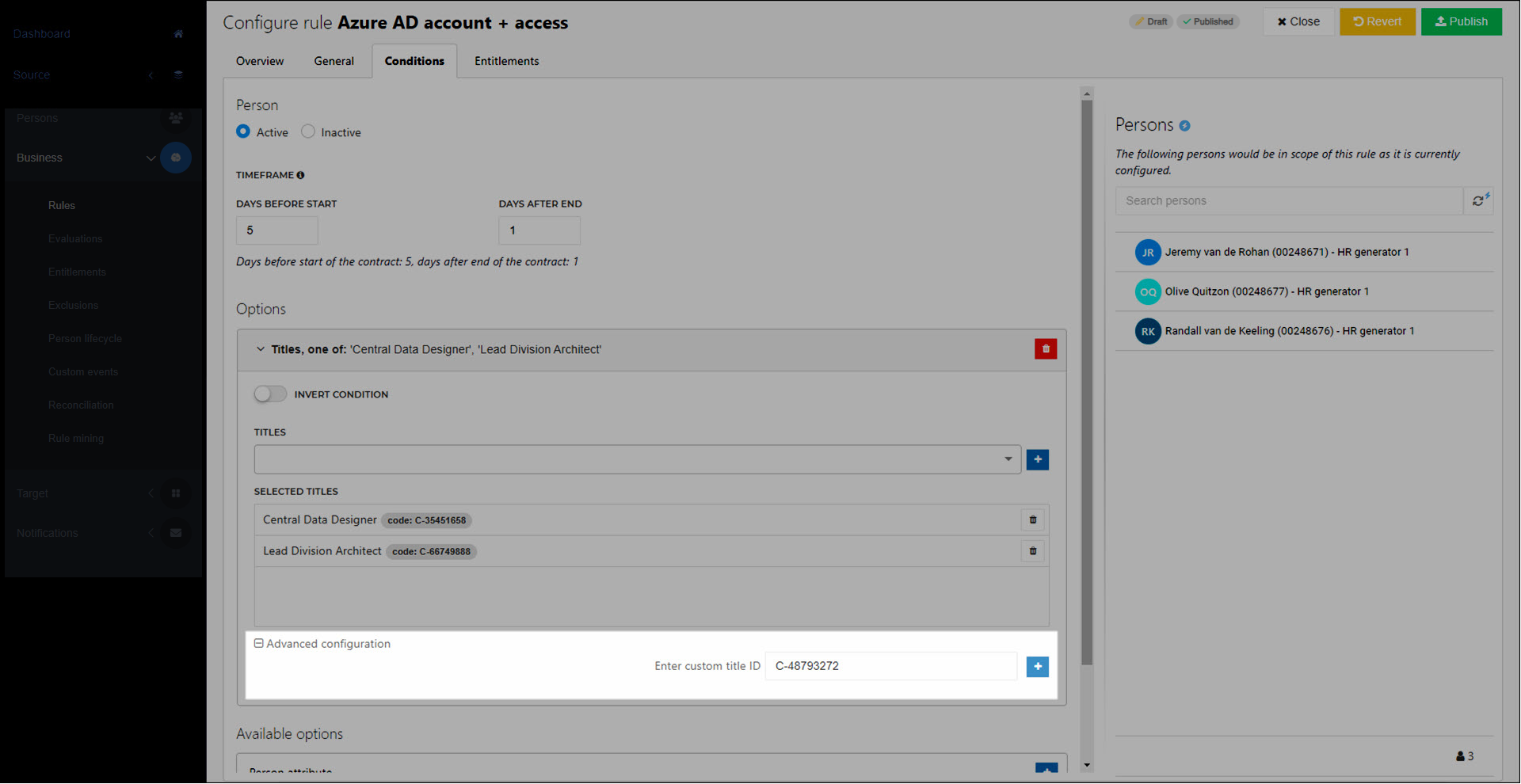Click the Revert button
1521x784 pixels.
coord(1378,21)
